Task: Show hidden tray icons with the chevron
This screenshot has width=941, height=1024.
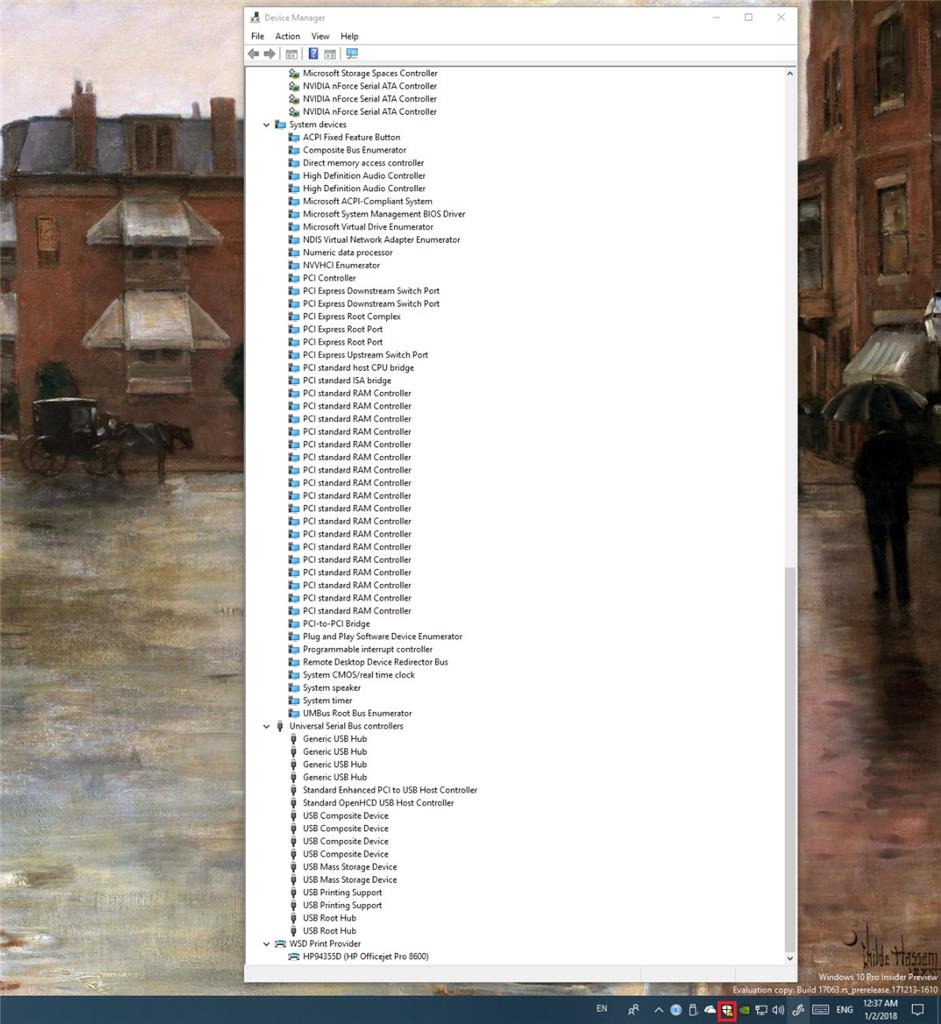Action: pos(658,1010)
